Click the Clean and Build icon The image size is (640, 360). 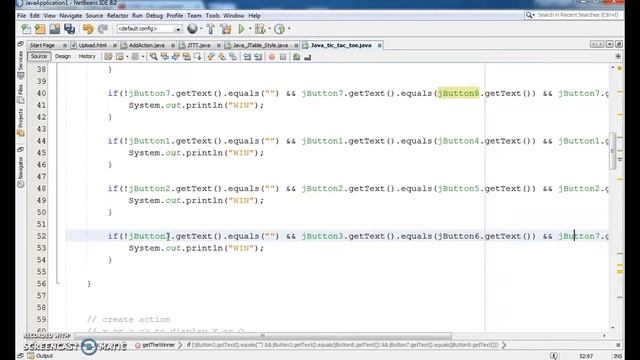click(x=226, y=29)
